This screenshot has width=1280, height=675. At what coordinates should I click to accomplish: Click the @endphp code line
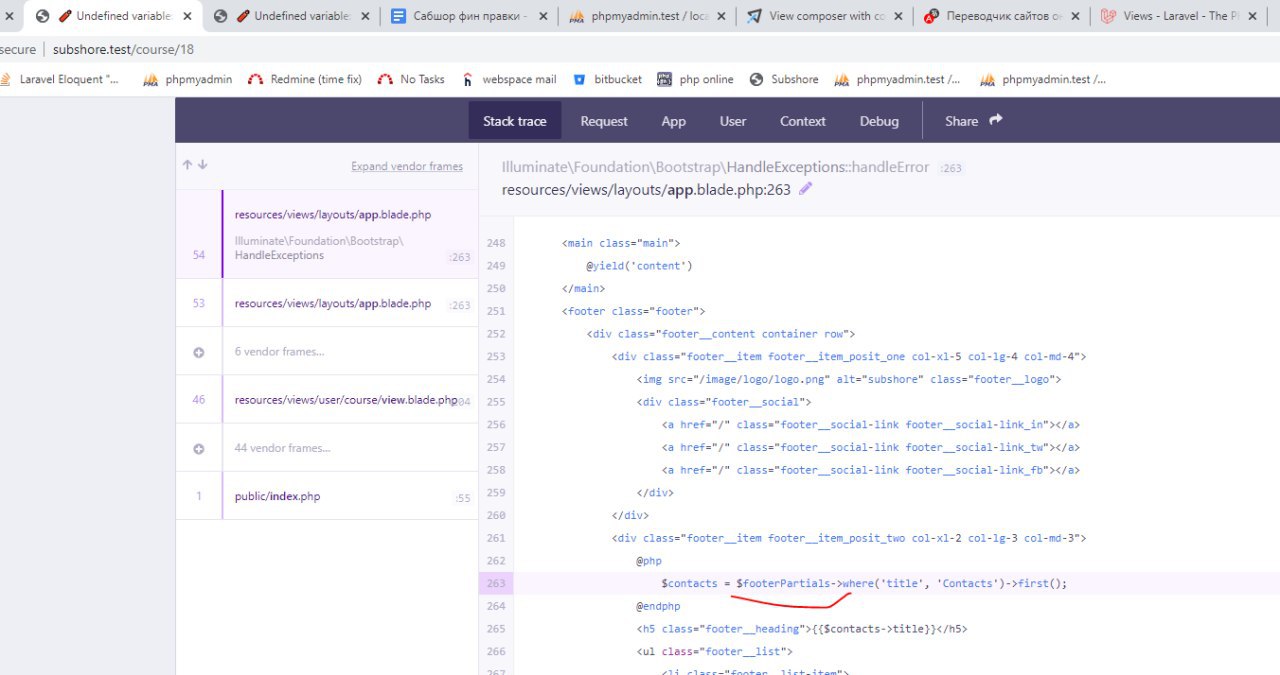coord(660,606)
